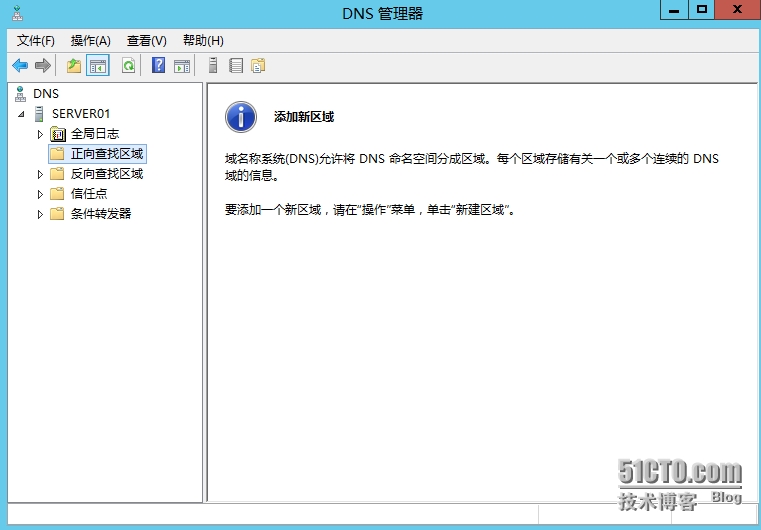Screen dimensions: 761x530
Task: Open help via question mark icon
Action: 158,66
